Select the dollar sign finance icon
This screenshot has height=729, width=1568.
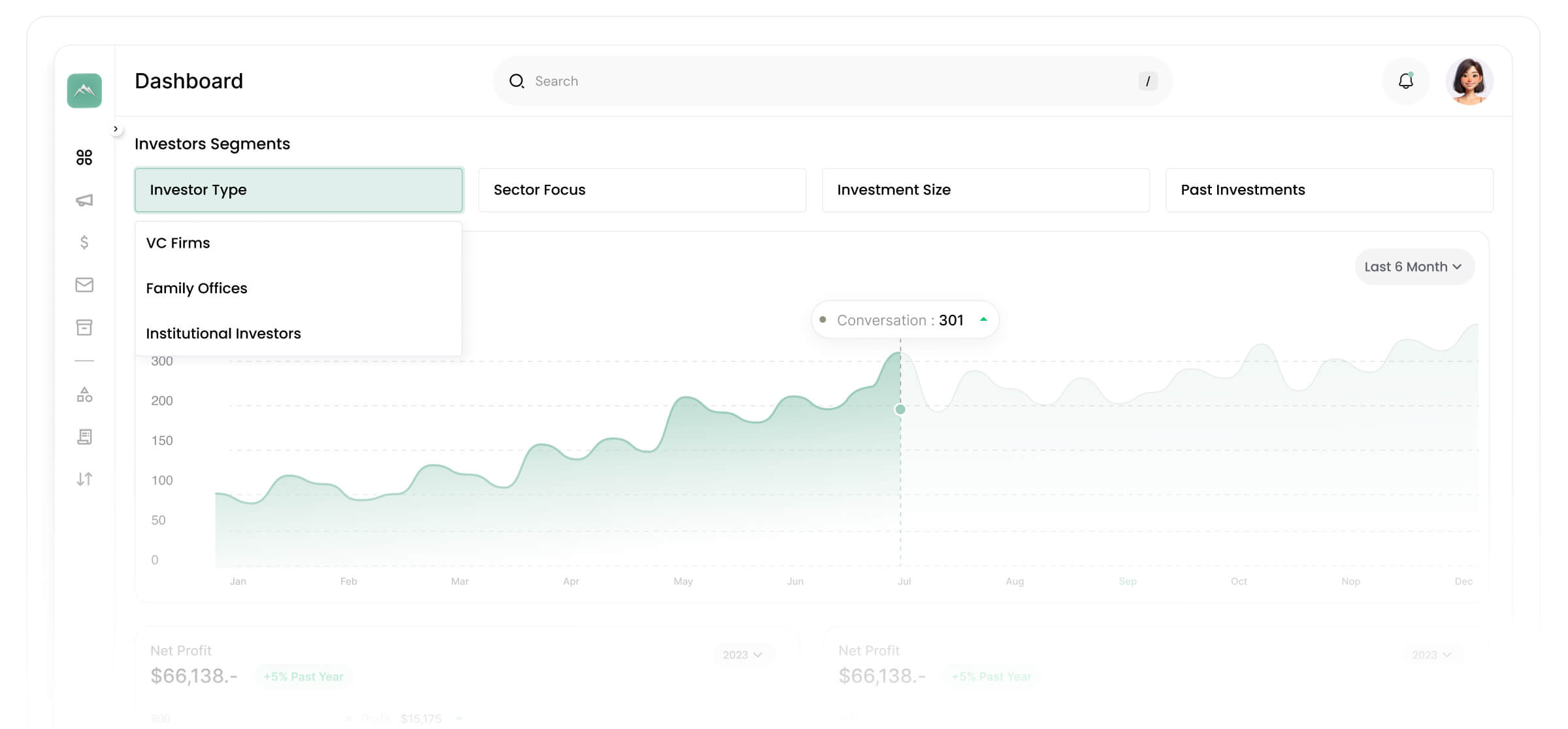pos(84,242)
